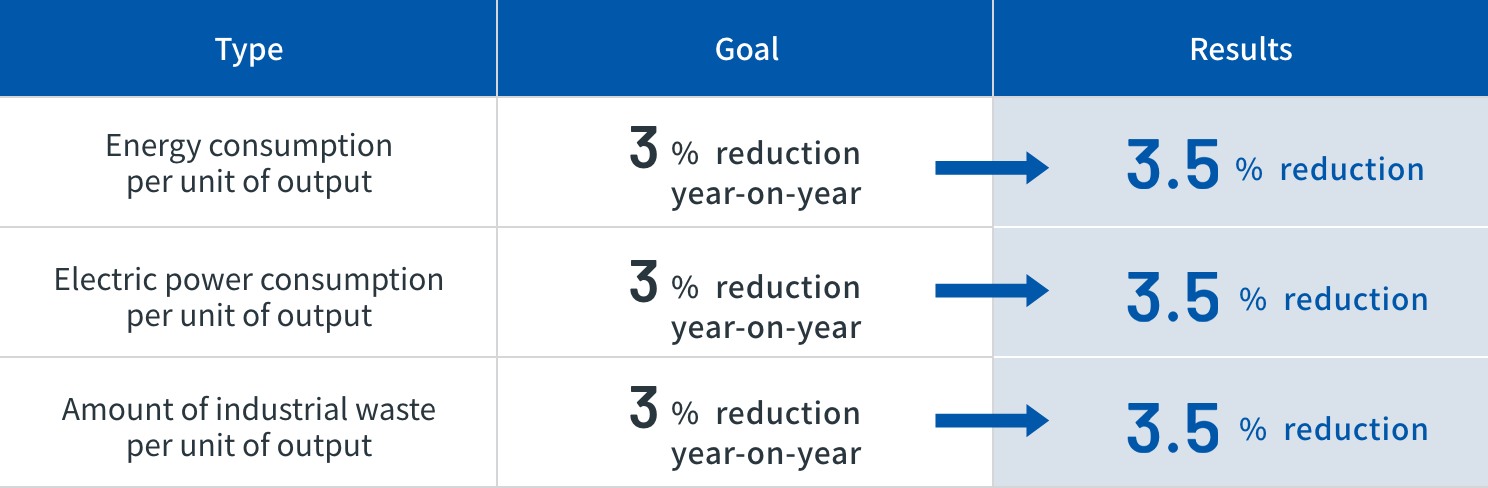Select the Results column header

click(x=1241, y=48)
